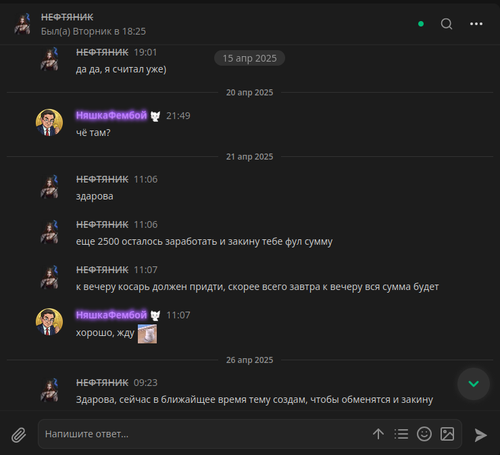Click НЕФТЯНИК username in the header
This screenshot has height=455, width=500.
[x=67, y=17]
